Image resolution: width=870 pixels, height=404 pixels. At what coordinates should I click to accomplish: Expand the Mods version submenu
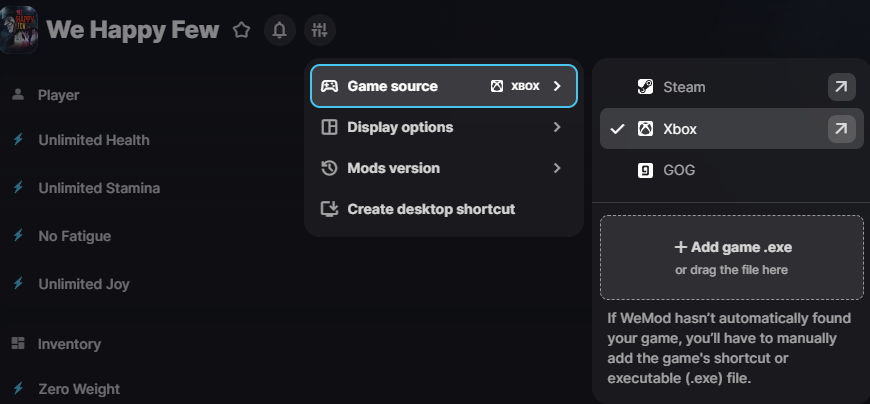pos(443,168)
